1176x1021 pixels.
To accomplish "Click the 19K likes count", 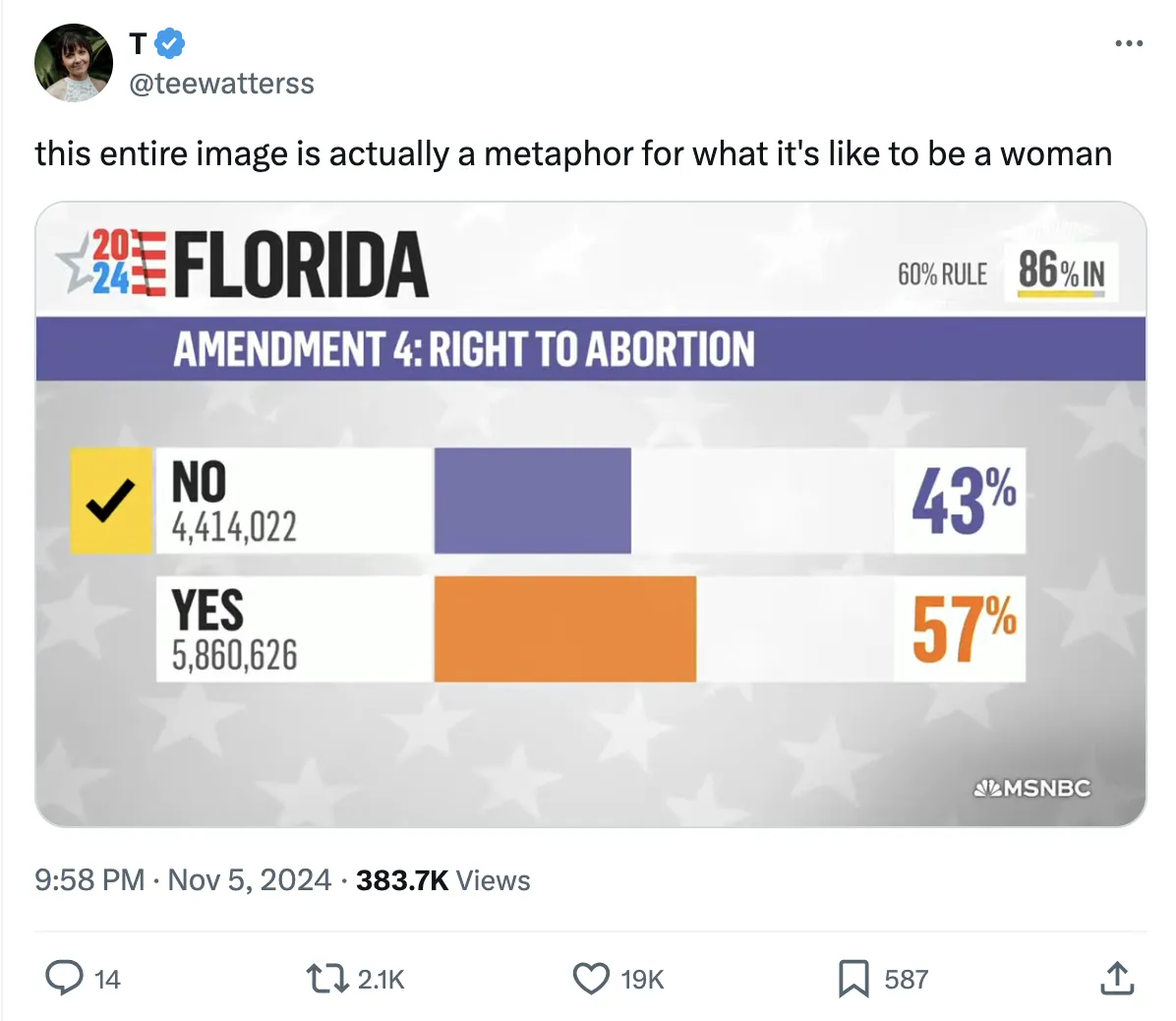I will coord(642,979).
